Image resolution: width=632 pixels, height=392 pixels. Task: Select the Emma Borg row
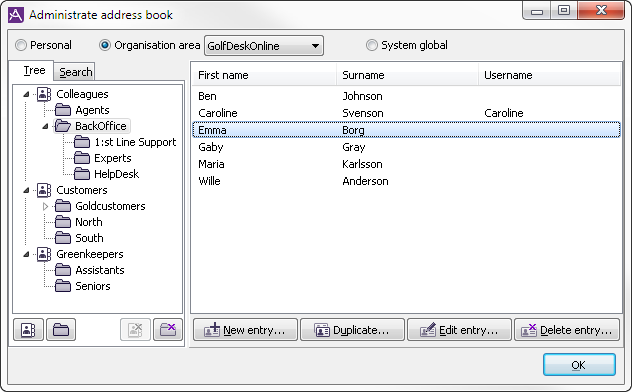(x=406, y=130)
